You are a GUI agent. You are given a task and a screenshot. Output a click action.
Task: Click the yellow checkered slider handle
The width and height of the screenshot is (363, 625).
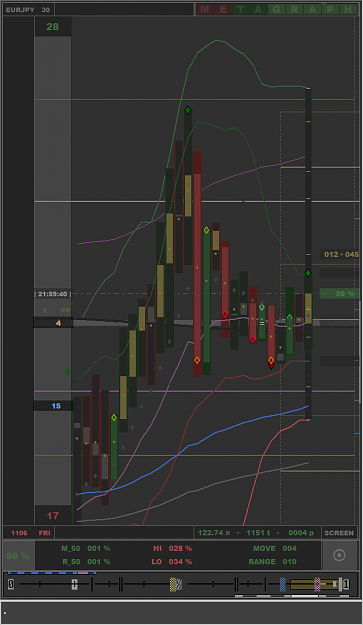pyautogui.click(x=173, y=584)
